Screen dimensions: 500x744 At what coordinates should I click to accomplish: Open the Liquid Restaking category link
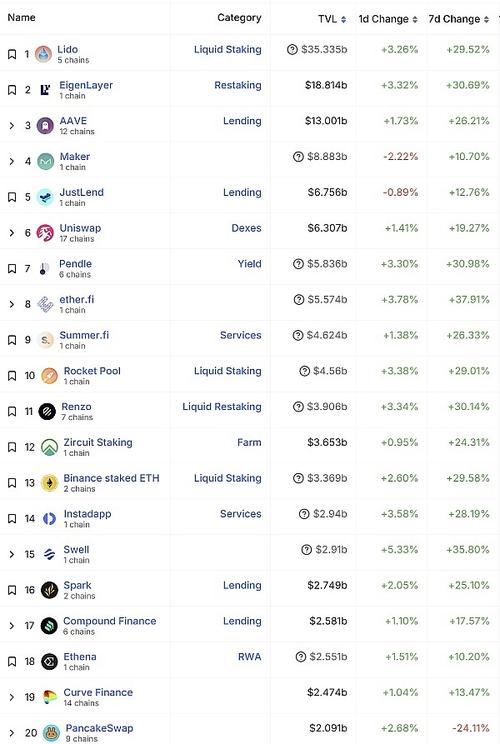[222, 407]
